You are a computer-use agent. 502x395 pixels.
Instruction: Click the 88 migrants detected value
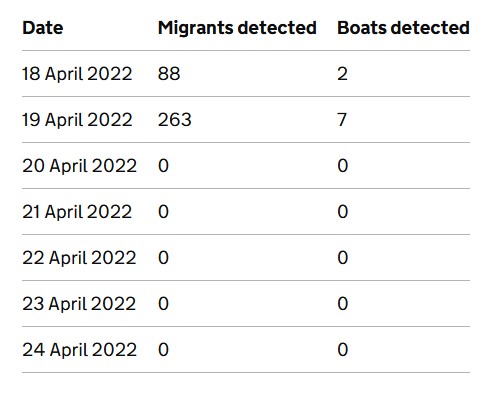coord(169,74)
